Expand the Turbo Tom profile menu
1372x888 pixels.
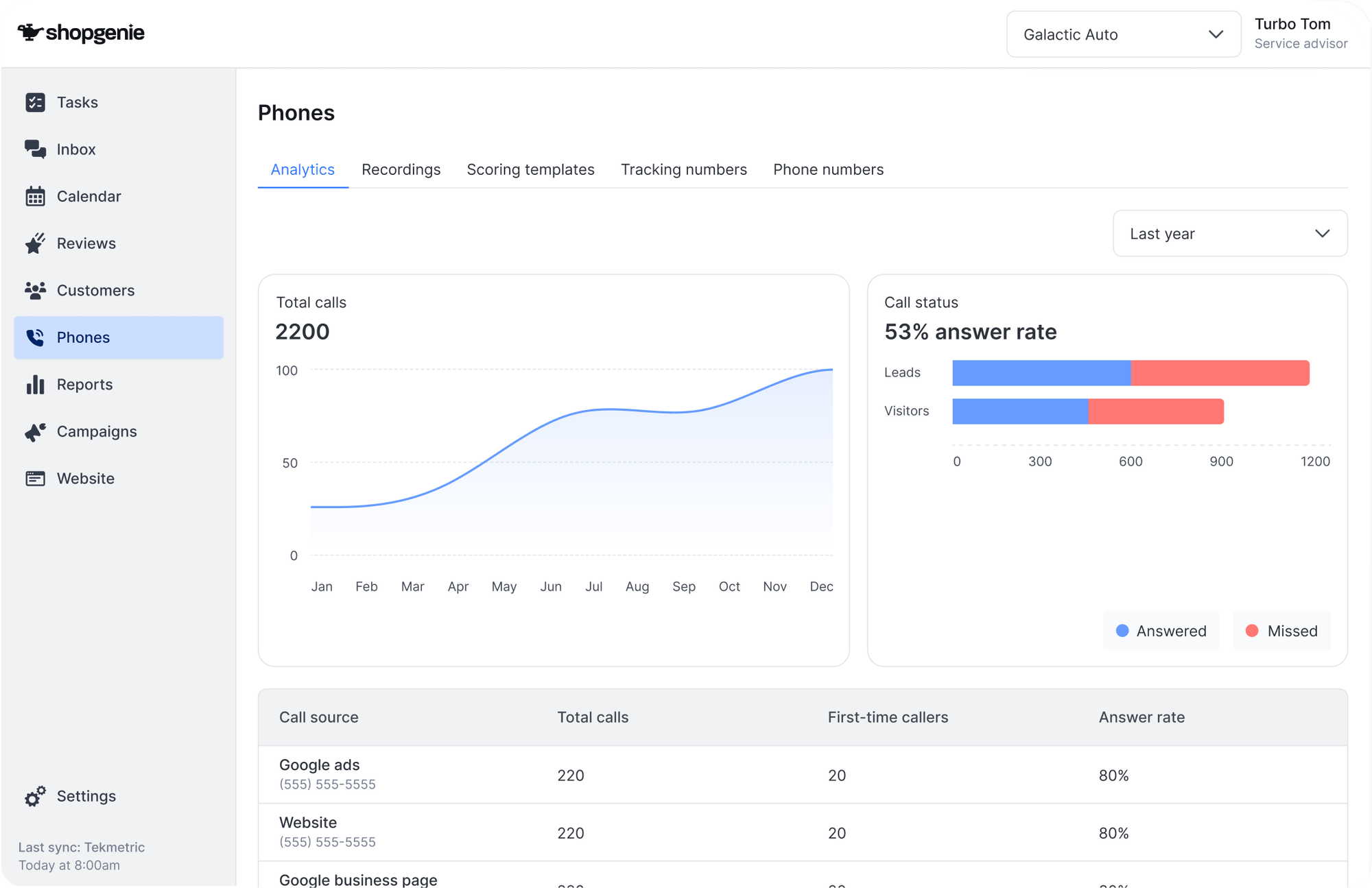1300,33
